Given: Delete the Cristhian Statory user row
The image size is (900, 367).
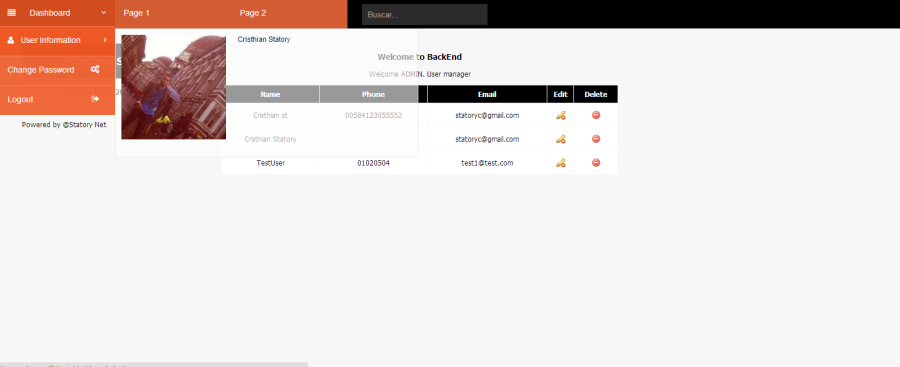Looking at the screenshot, I should [596, 138].
